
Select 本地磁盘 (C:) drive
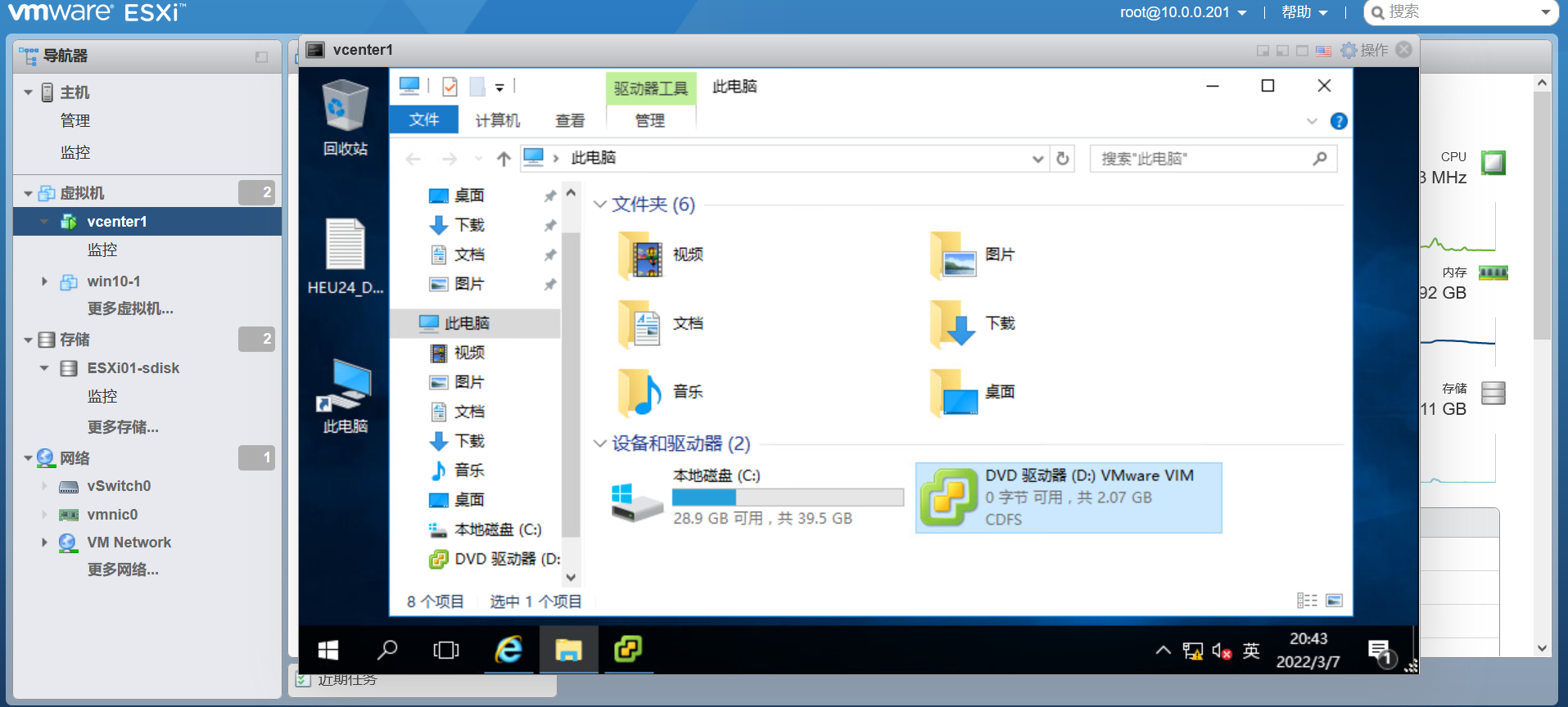pos(757,497)
